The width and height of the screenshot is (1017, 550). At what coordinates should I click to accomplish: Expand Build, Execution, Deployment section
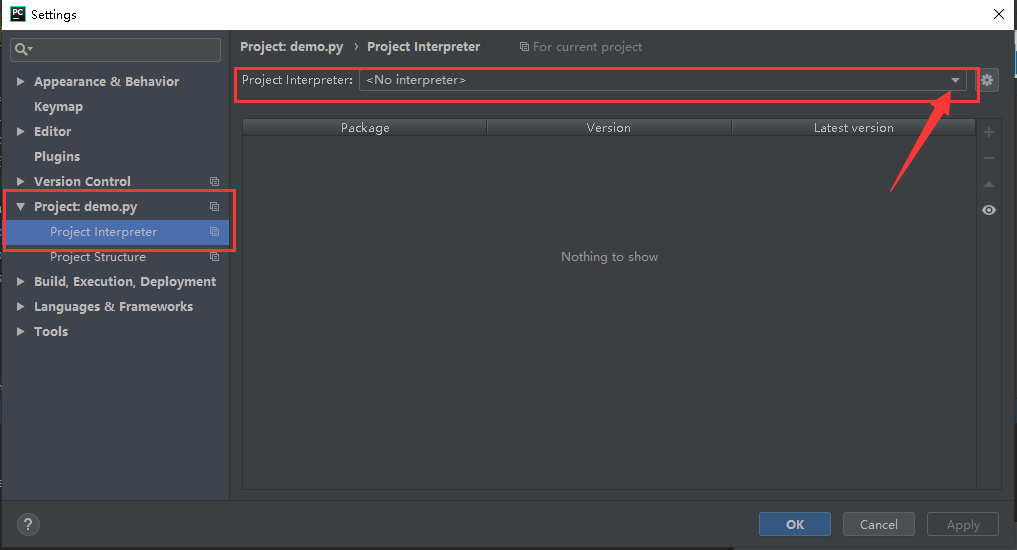[20, 281]
